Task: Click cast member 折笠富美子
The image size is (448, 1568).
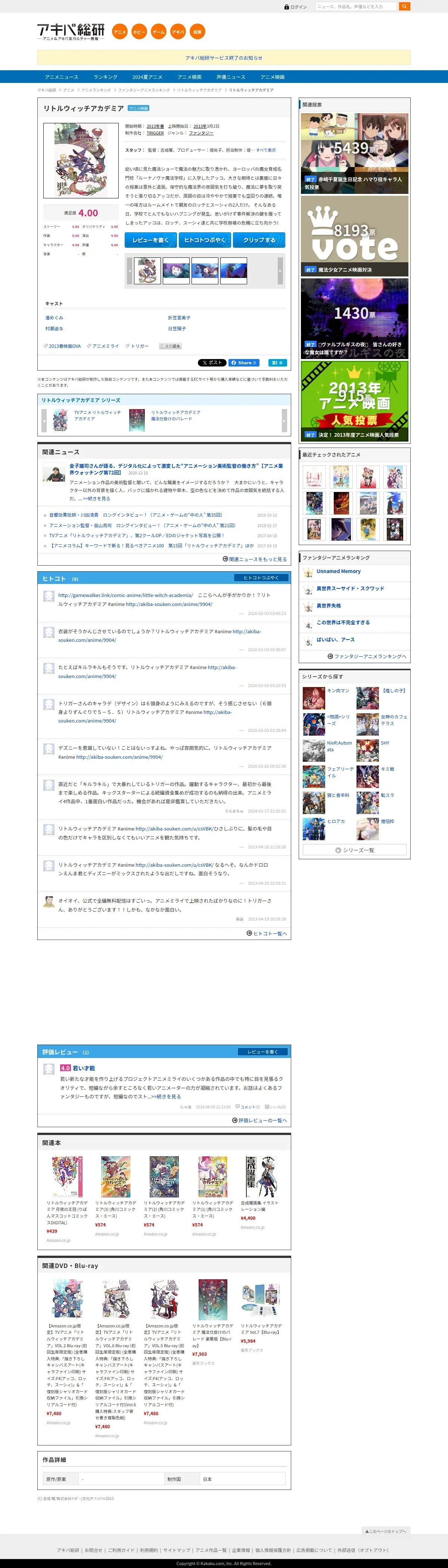Action: [x=179, y=318]
